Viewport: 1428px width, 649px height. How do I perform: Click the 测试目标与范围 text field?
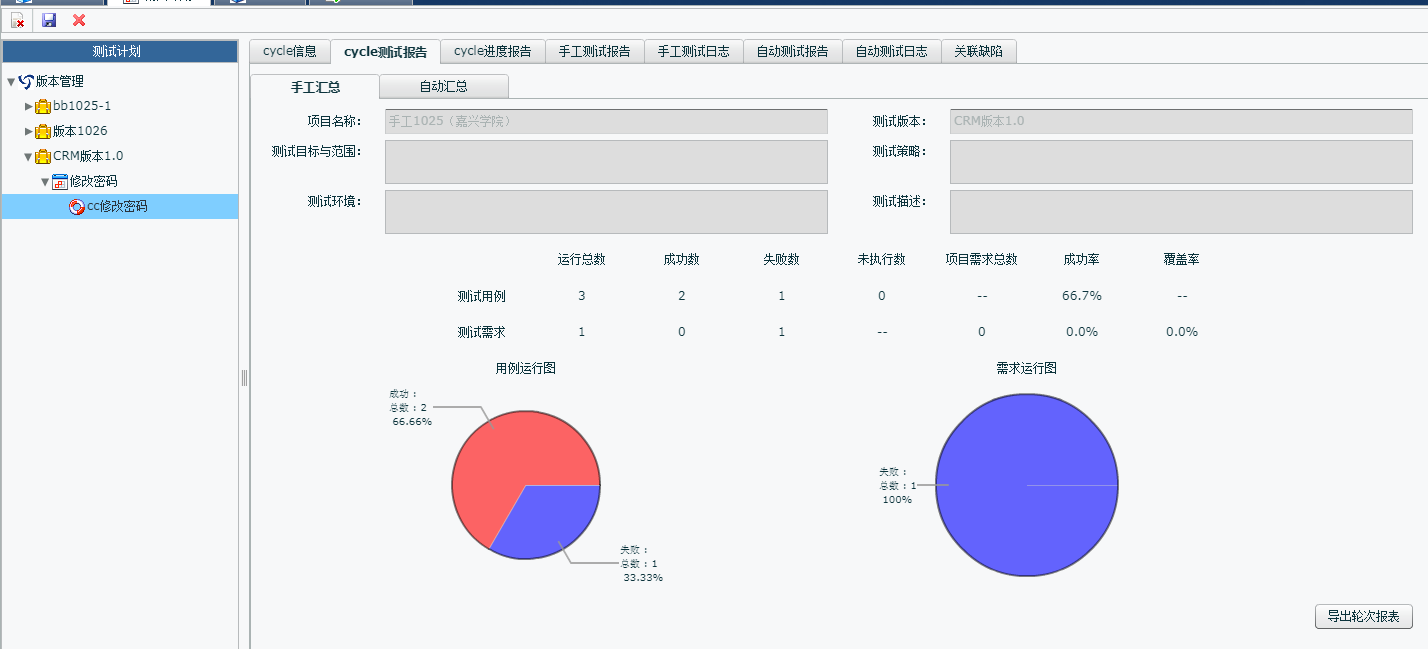pyautogui.click(x=606, y=162)
